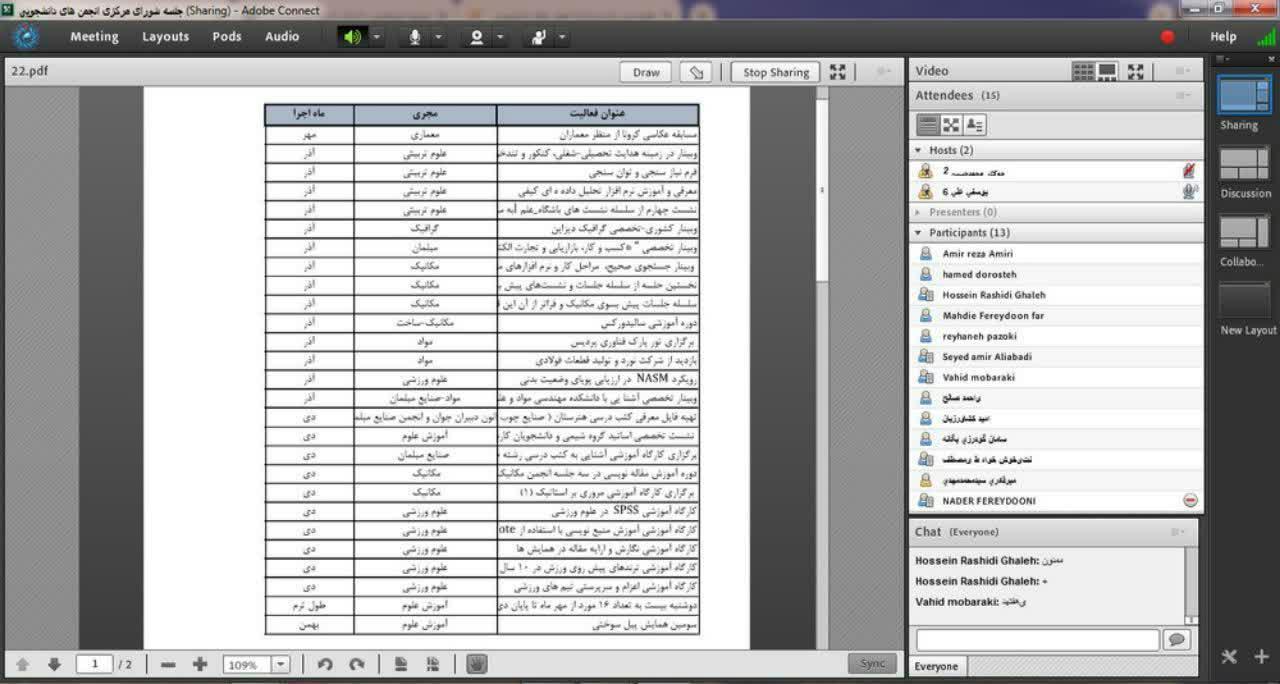1280x684 pixels.
Task: Click the raise hand status icon
Action: click(x=538, y=37)
